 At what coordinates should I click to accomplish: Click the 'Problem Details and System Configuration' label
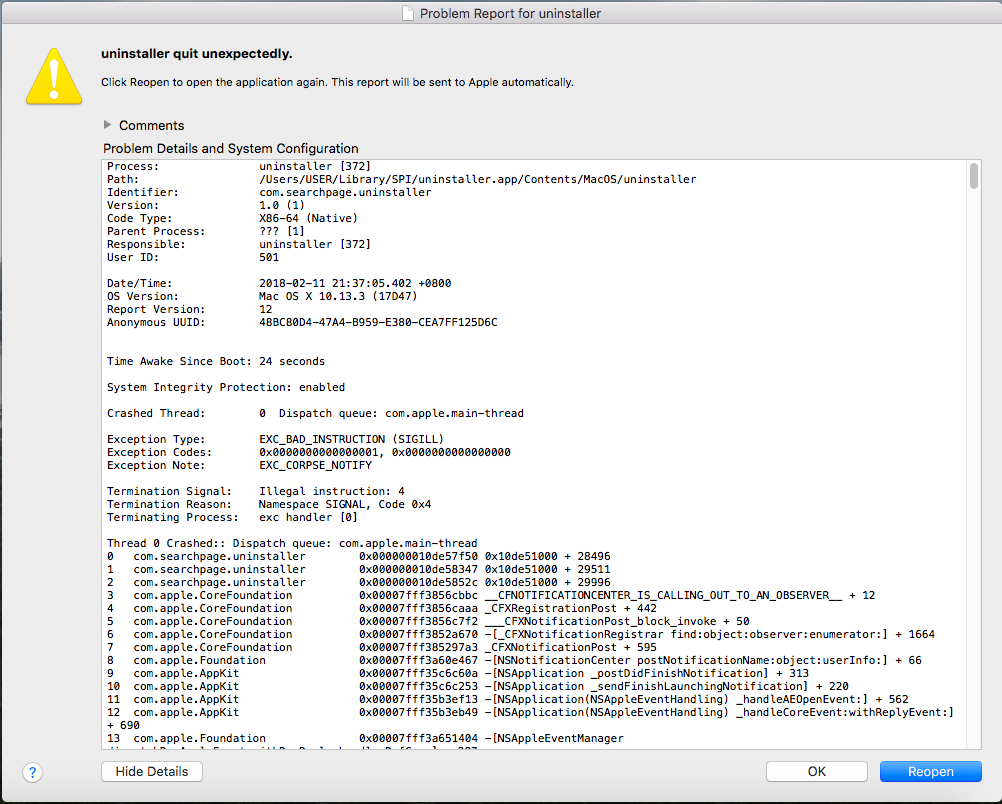231,148
